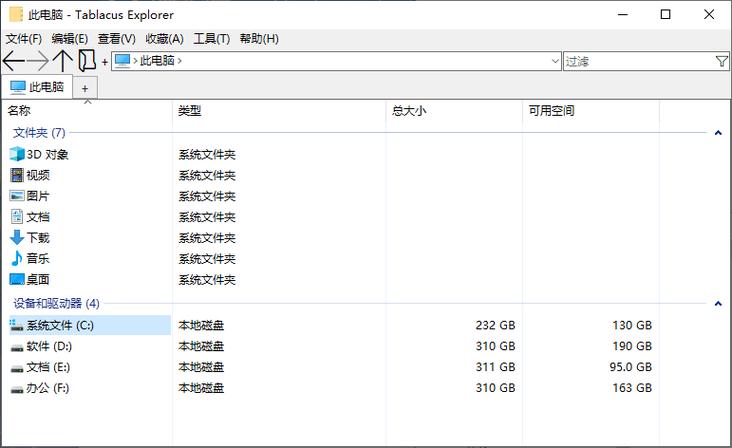
Task: Open the 帮助(H) menu
Action: 259,38
